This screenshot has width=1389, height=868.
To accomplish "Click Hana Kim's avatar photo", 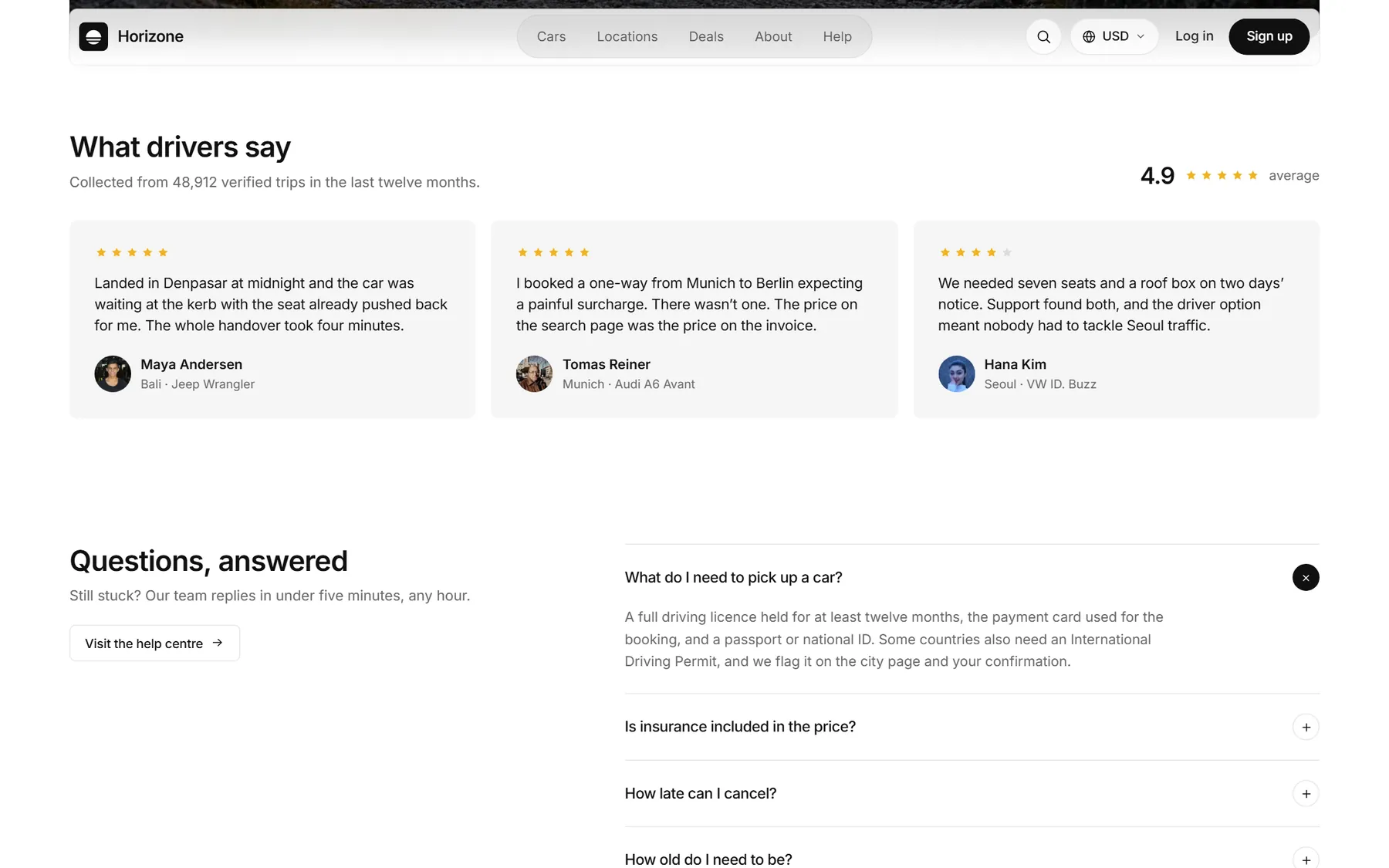I will [956, 373].
